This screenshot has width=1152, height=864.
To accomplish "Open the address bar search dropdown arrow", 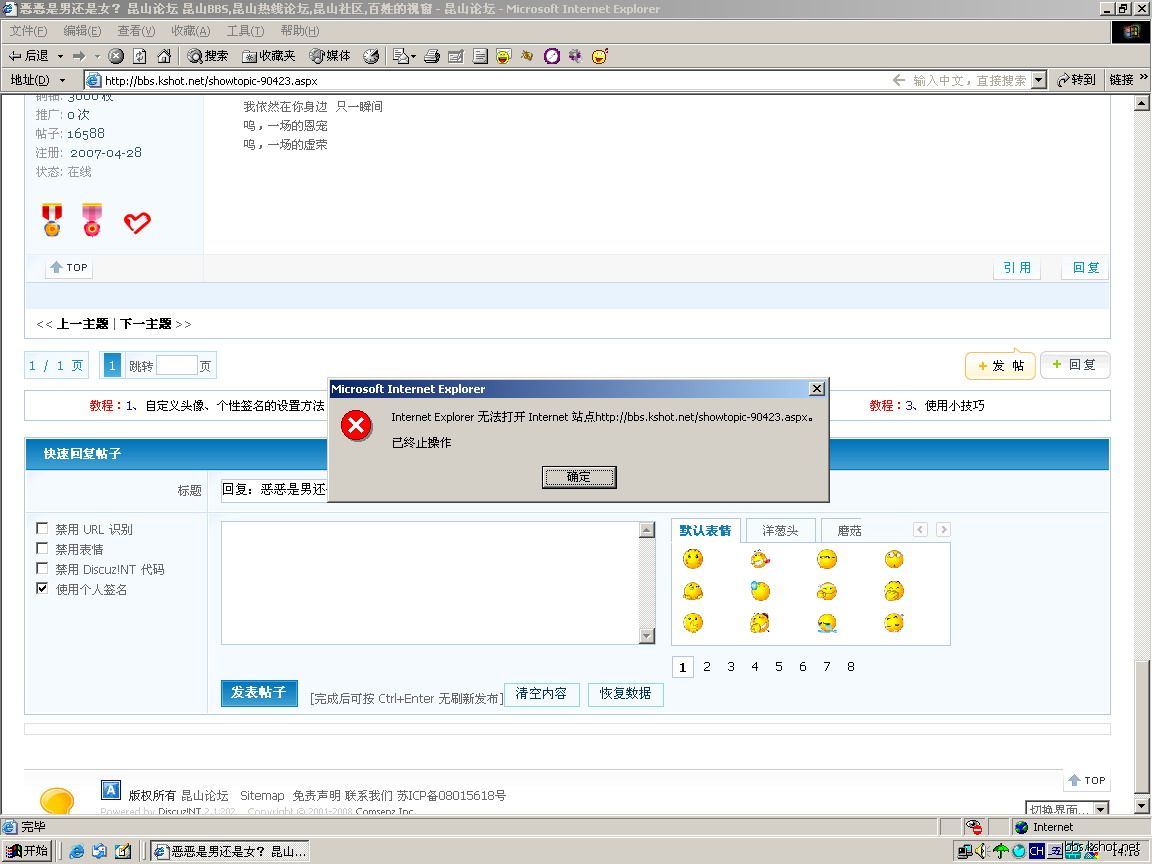I will (1039, 80).
